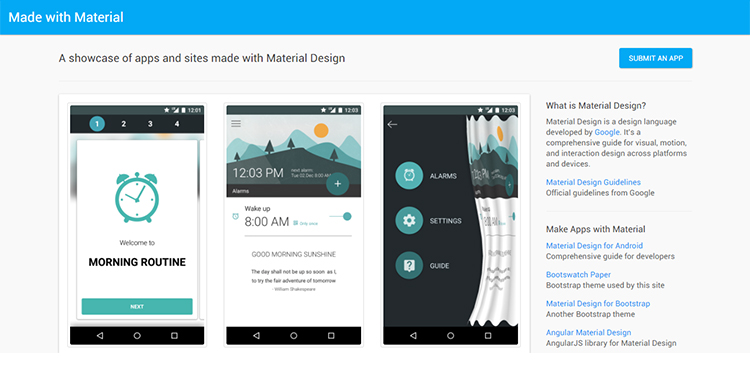Tap back triangle in second phone navbar
This screenshot has height=367, width=750.
[256, 336]
